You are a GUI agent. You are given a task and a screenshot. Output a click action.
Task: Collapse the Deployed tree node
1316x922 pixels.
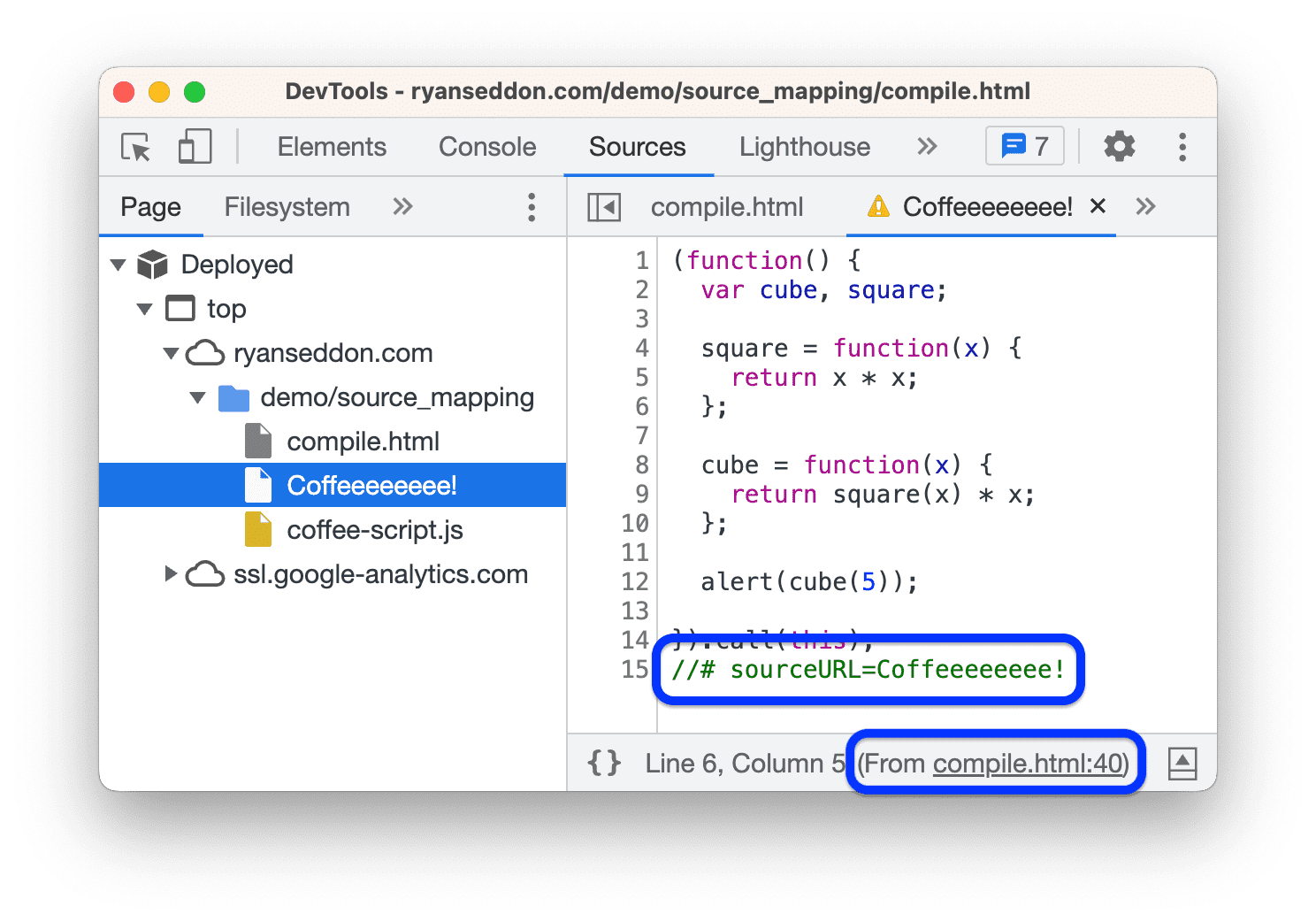click(x=118, y=264)
